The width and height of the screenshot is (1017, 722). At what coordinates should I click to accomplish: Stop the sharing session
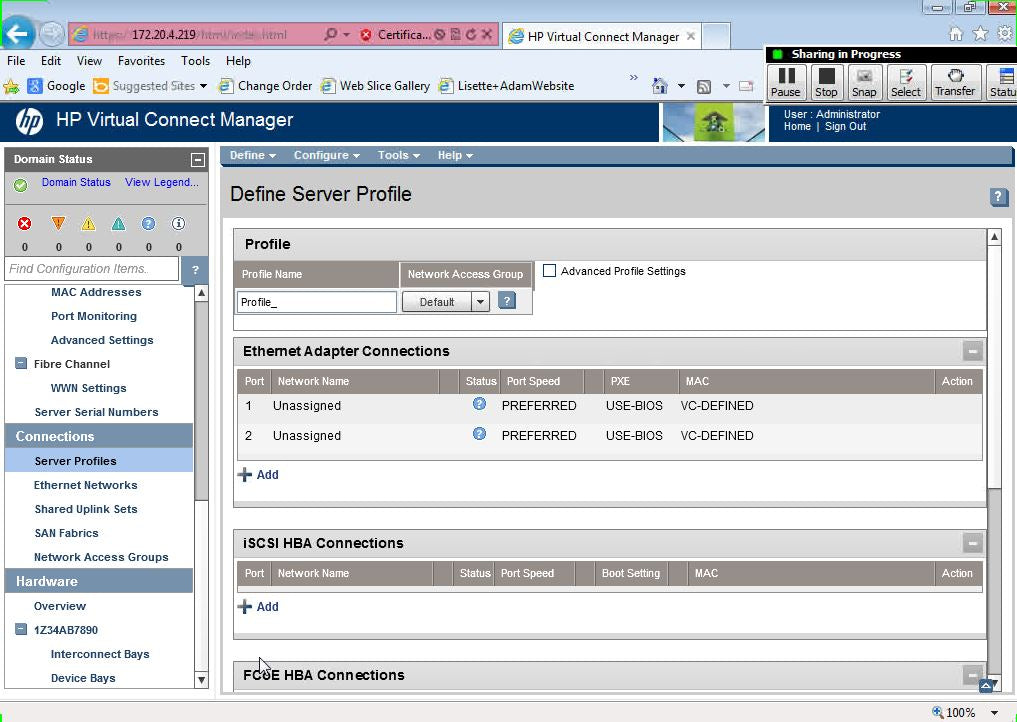coord(826,82)
